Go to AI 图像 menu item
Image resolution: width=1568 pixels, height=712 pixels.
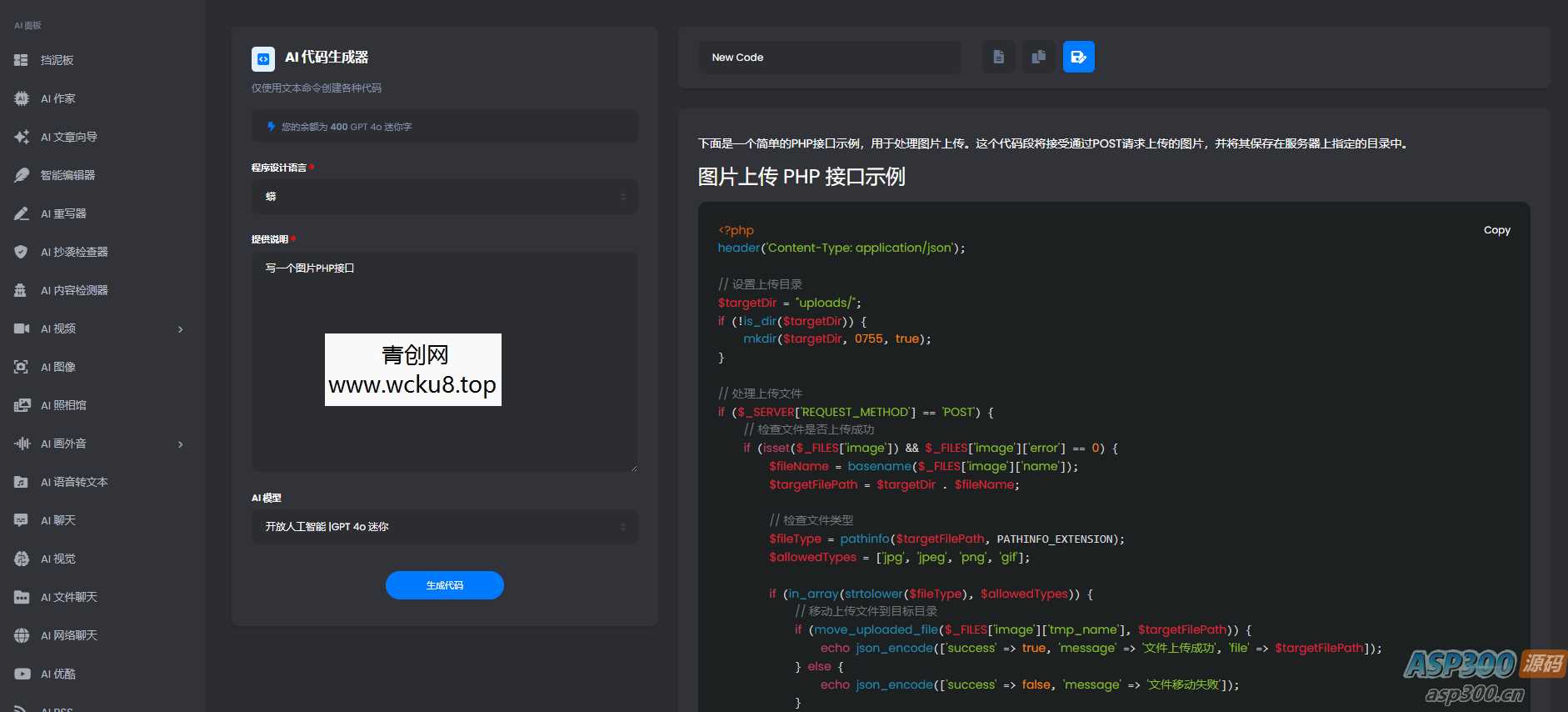[x=57, y=367]
